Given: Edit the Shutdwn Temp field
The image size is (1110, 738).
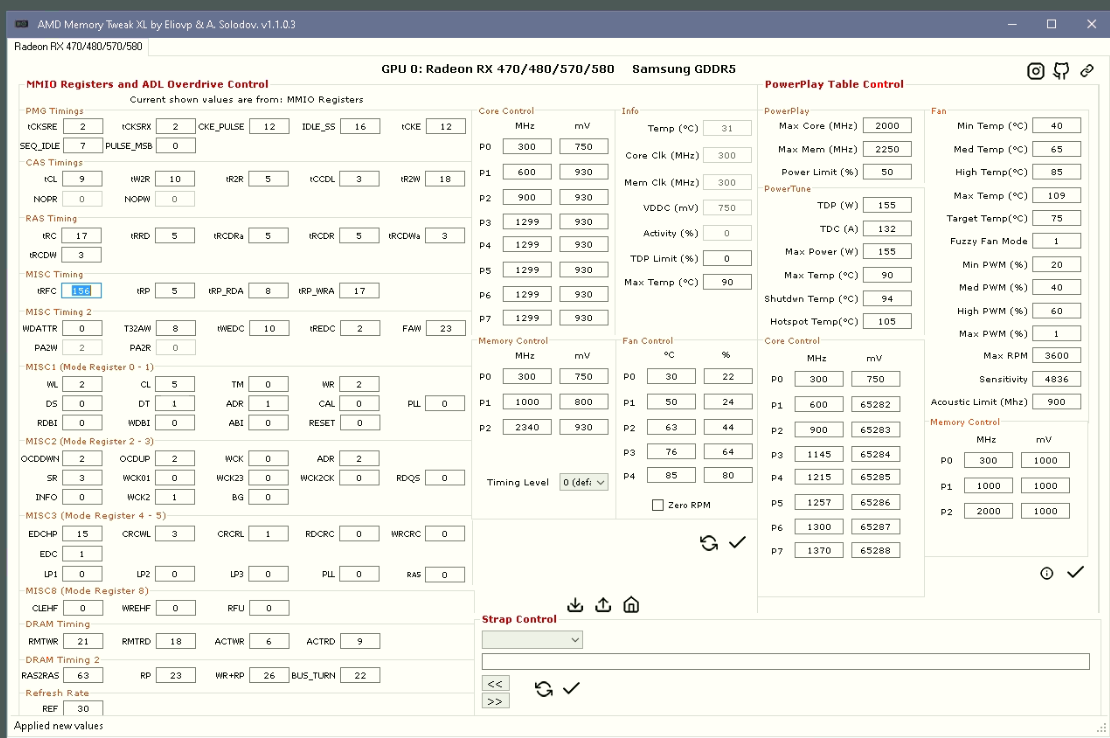Looking at the screenshot, I should click(x=887, y=299).
